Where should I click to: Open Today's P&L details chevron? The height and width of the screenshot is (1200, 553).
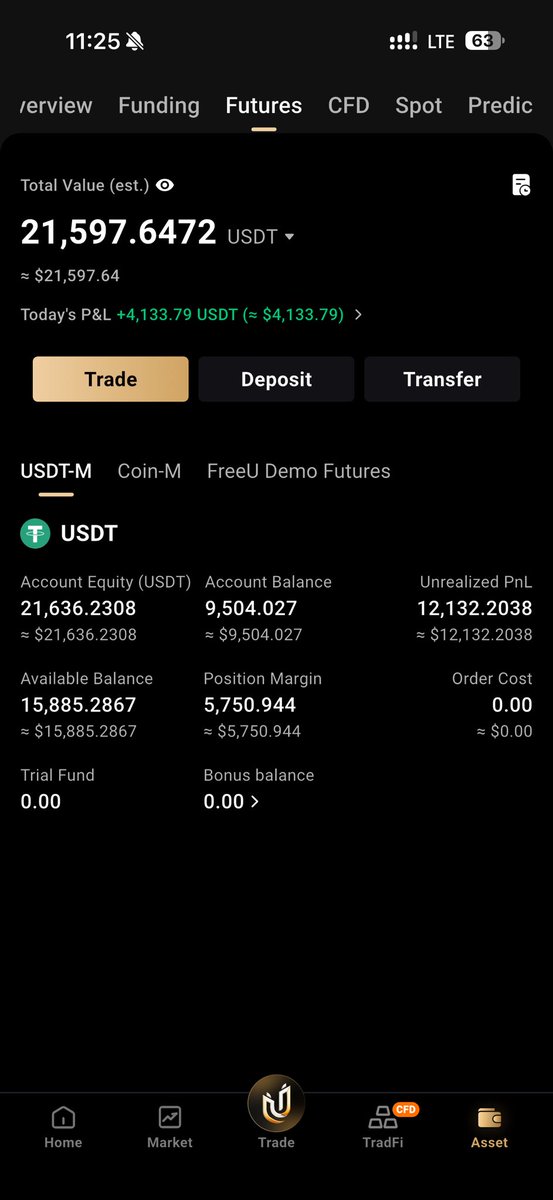(359, 314)
